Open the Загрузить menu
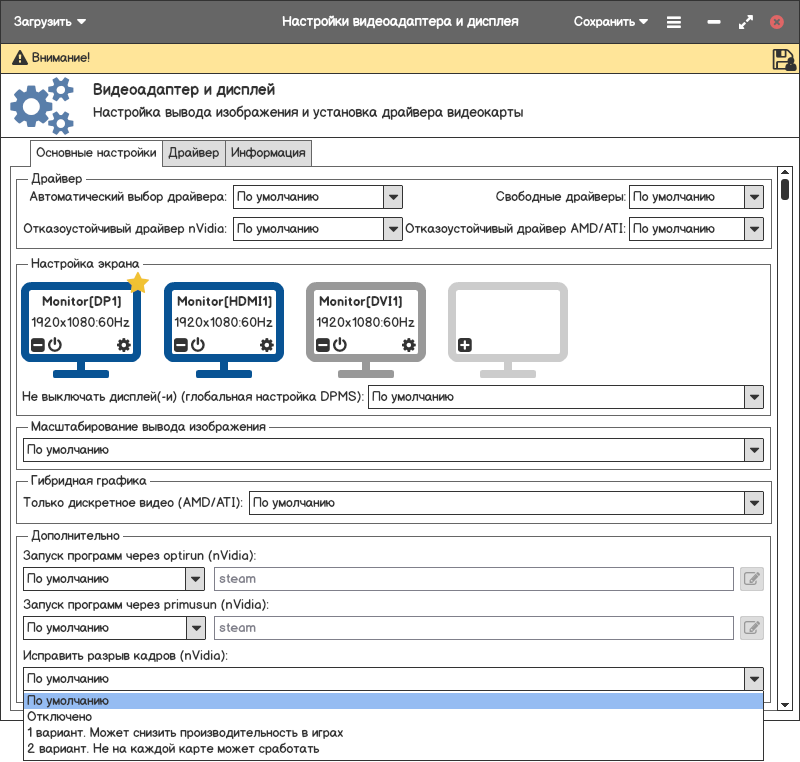The height and width of the screenshot is (762, 800). (x=50, y=21)
